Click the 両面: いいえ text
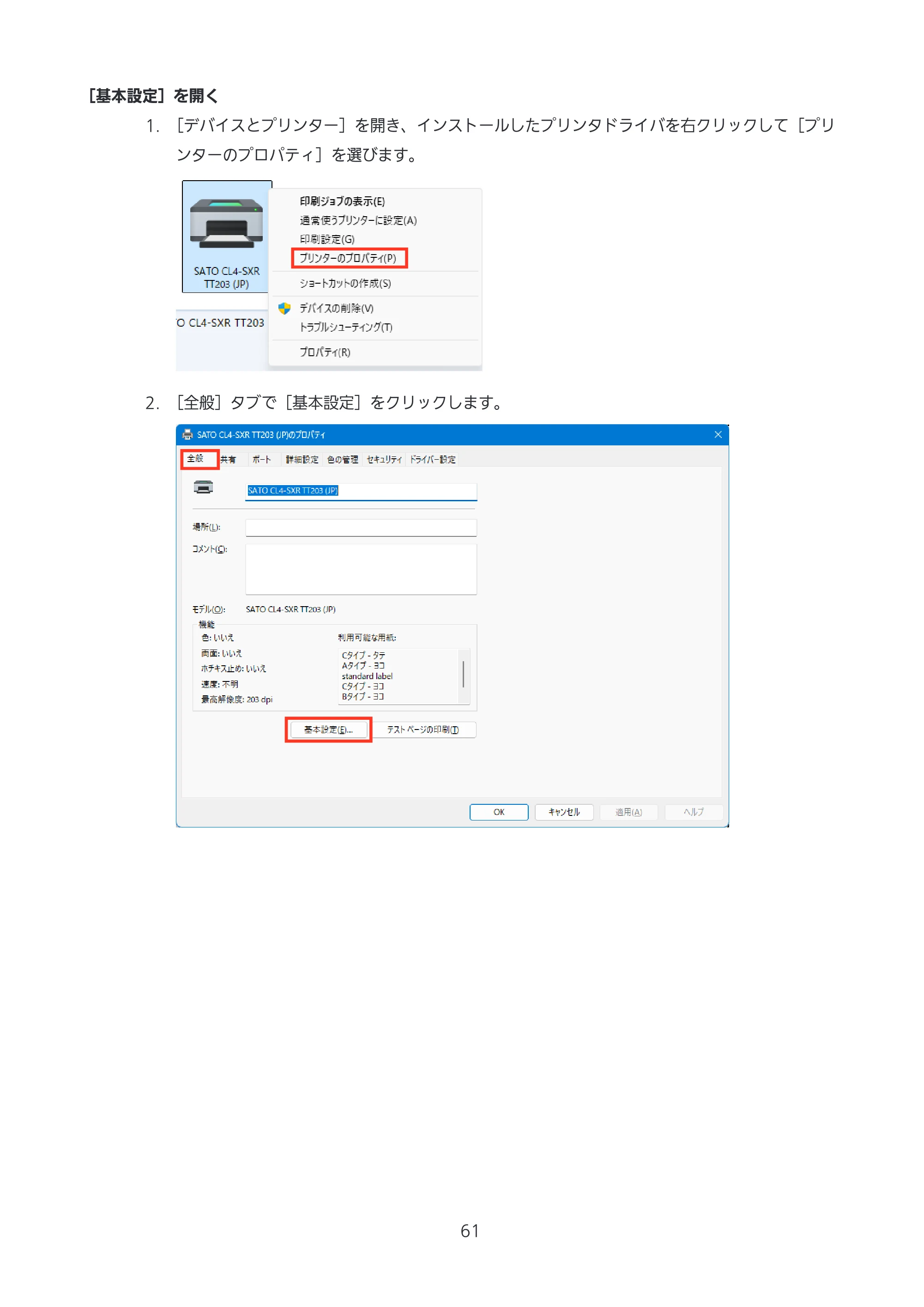The width and height of the screenshot is (924, 1307). pos(221,653)
